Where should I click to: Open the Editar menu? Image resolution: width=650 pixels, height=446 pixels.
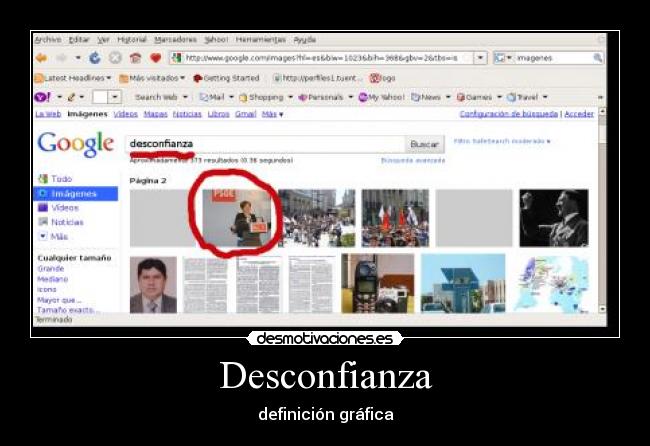79,40
